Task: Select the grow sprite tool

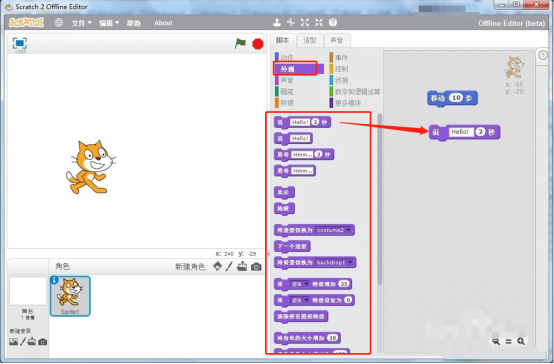Action: tap(305, 23)
